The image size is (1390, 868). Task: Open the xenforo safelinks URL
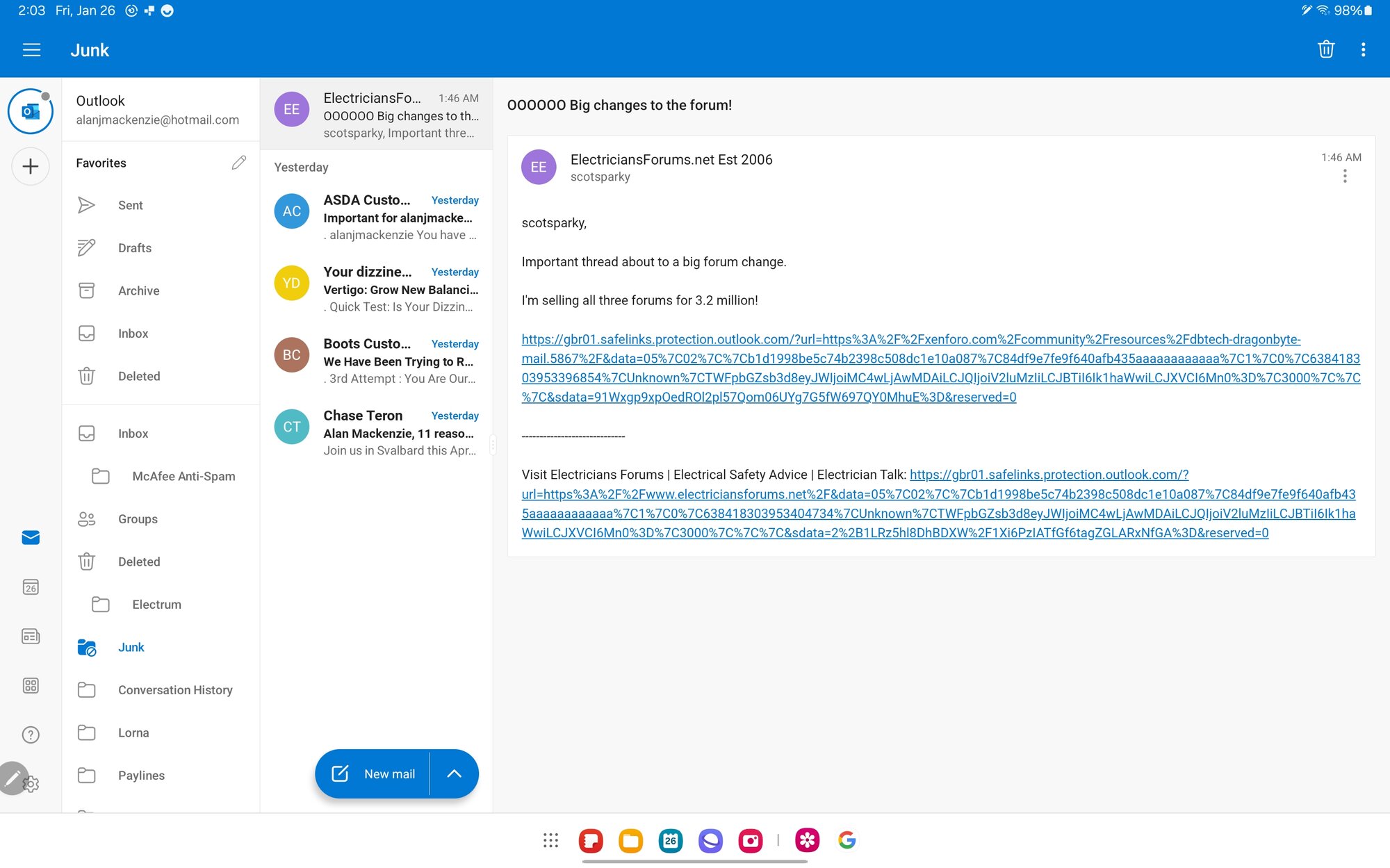941,368
